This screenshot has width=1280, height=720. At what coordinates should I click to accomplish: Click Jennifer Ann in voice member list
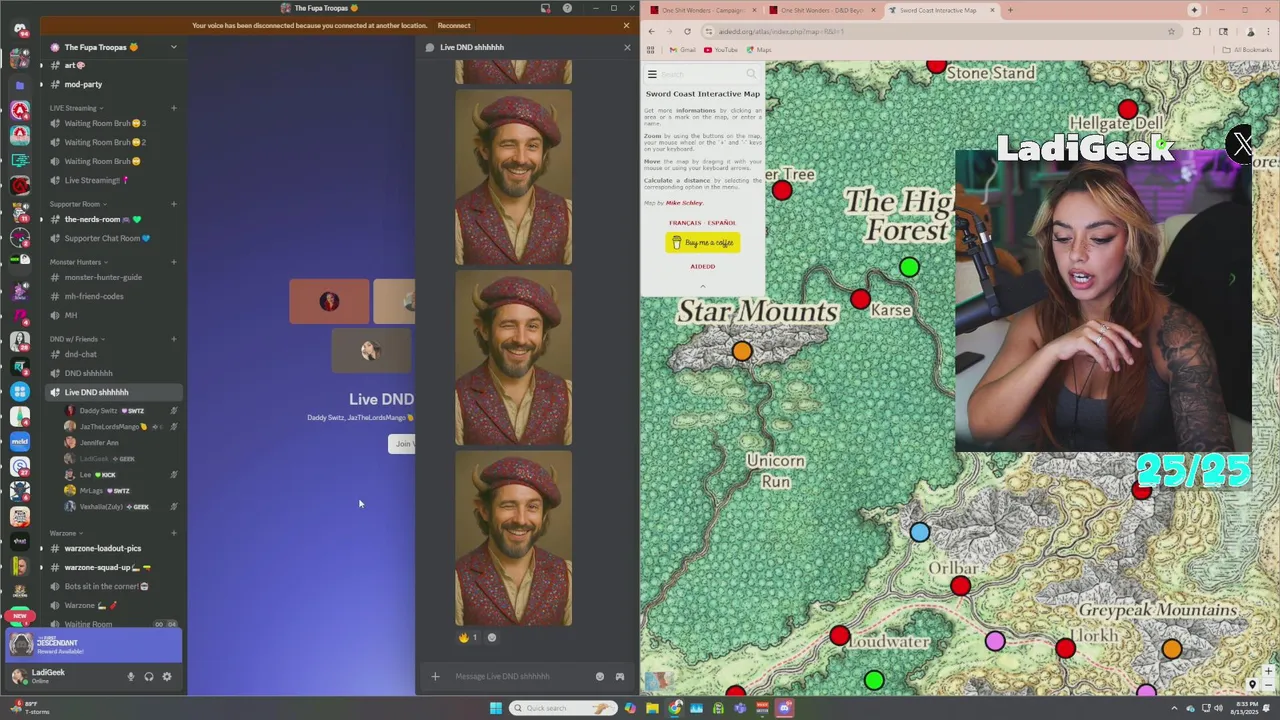tap(120, 442)
